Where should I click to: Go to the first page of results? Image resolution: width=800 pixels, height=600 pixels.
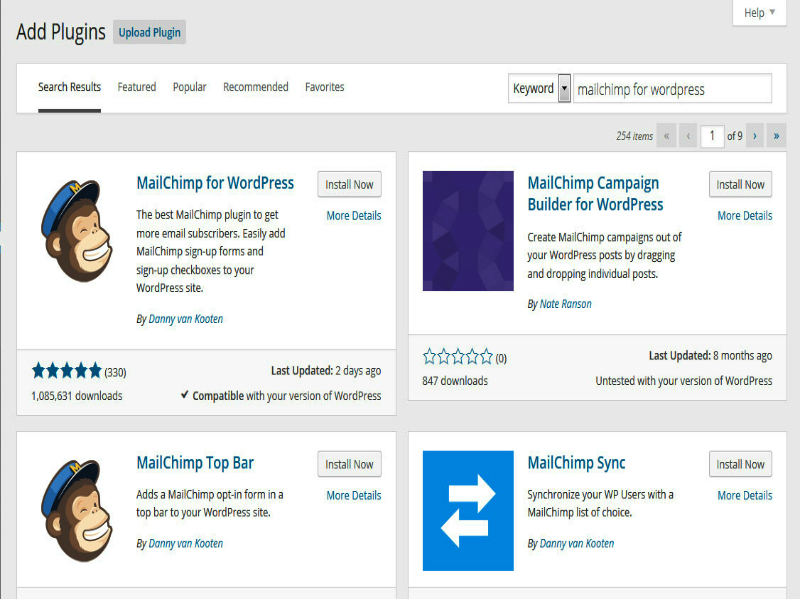coord(666,136)
